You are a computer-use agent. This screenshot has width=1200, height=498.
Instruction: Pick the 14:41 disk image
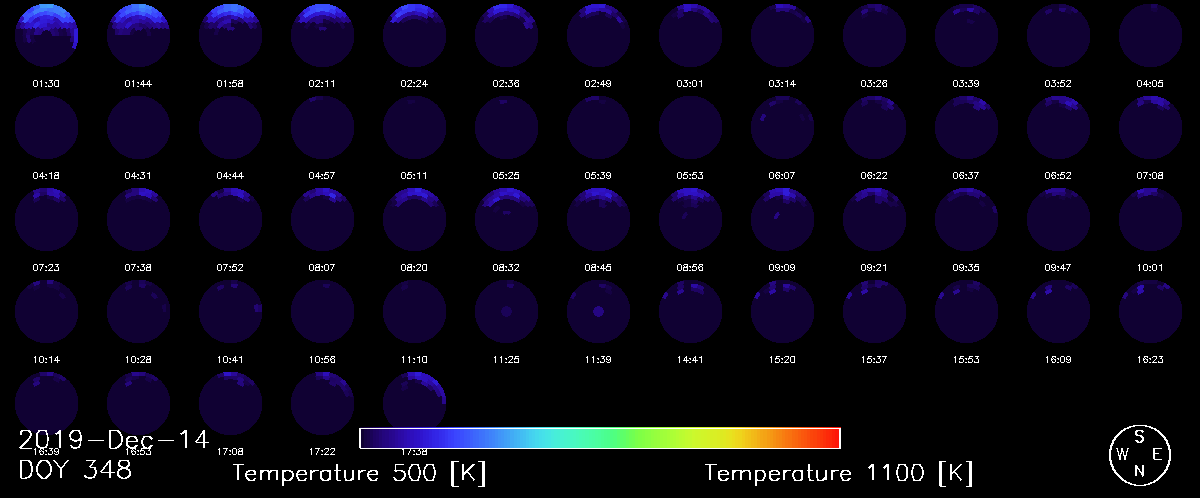(691, 312)
